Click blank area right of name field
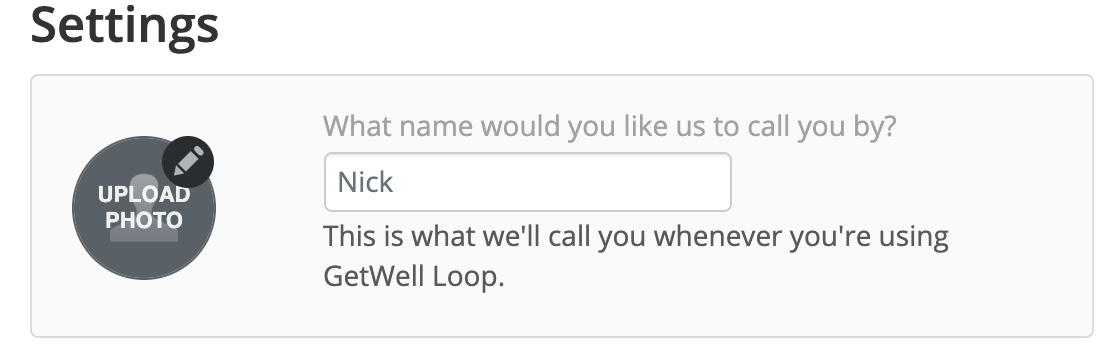 click(910, 182)
